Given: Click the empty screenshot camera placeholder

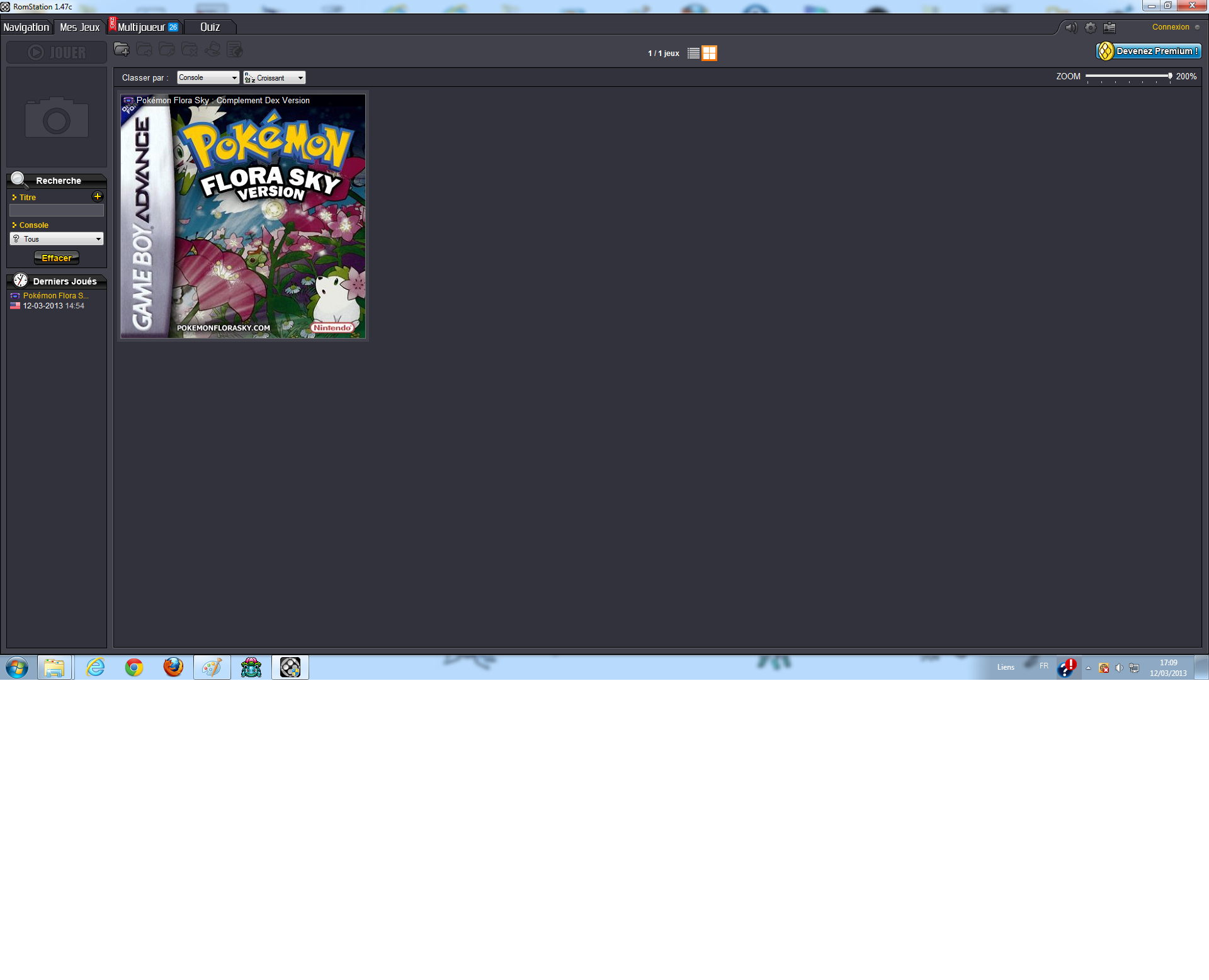Looking at the screenshot, I should (57, 117).
